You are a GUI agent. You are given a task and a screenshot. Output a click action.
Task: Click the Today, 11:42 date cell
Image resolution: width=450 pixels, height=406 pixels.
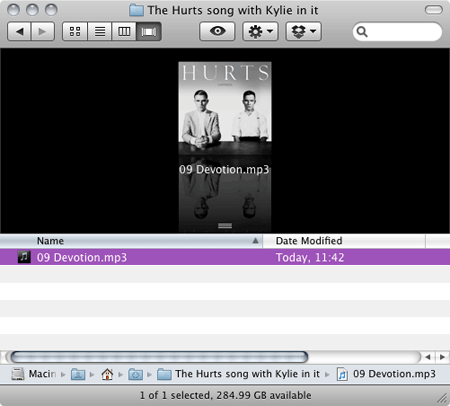310,257
